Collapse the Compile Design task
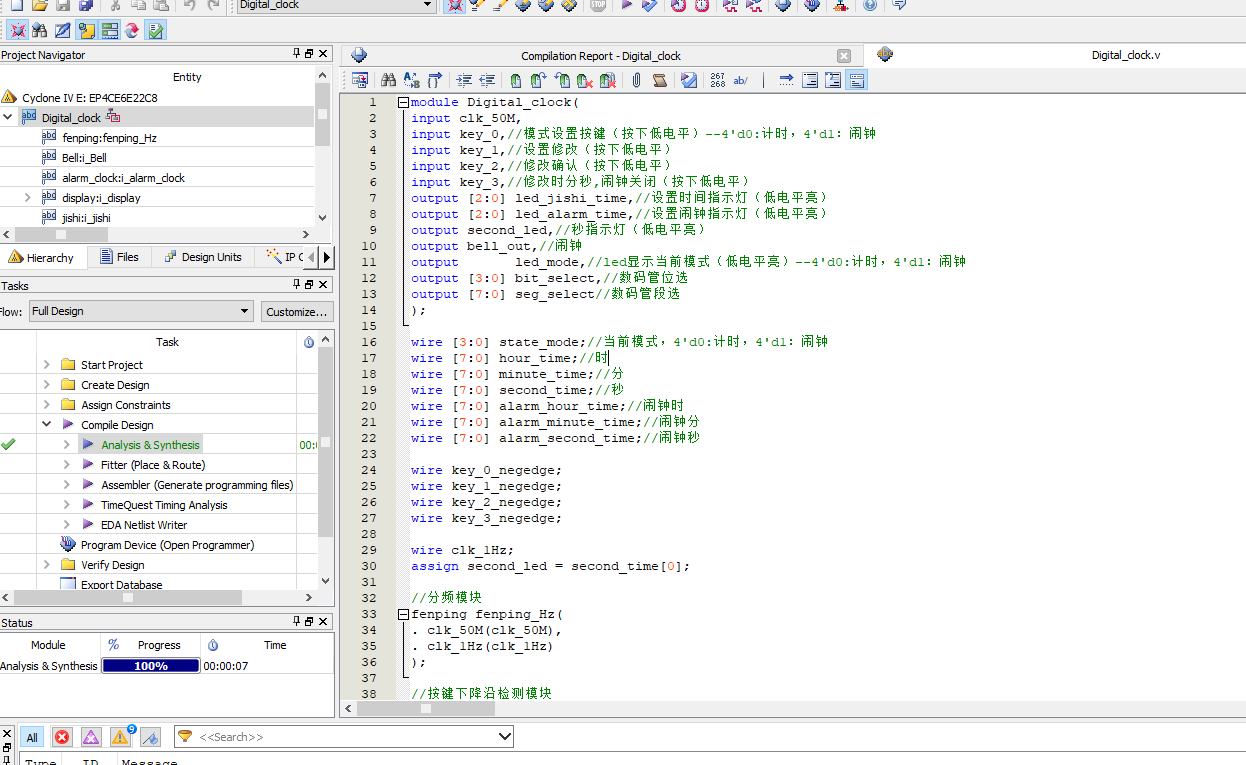Screen dimensions: 1246x765 click(46, 425)
